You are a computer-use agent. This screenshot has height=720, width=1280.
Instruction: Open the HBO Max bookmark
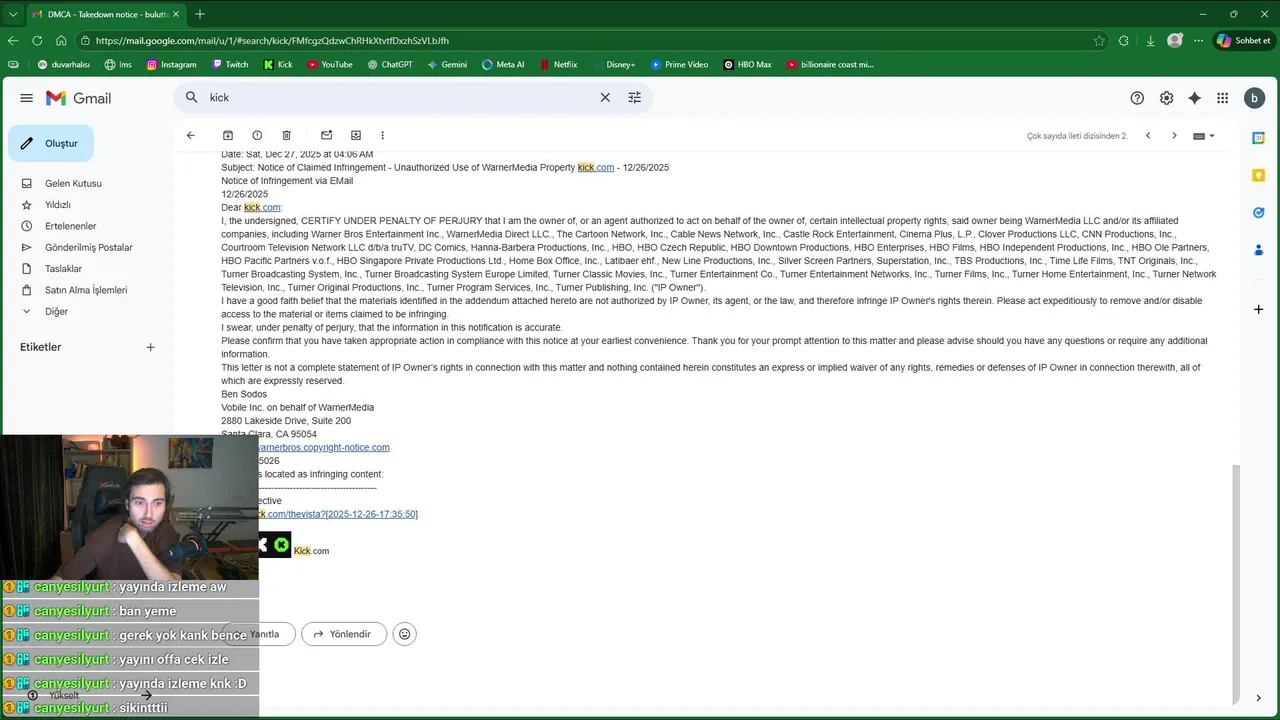tap(747, 64)
